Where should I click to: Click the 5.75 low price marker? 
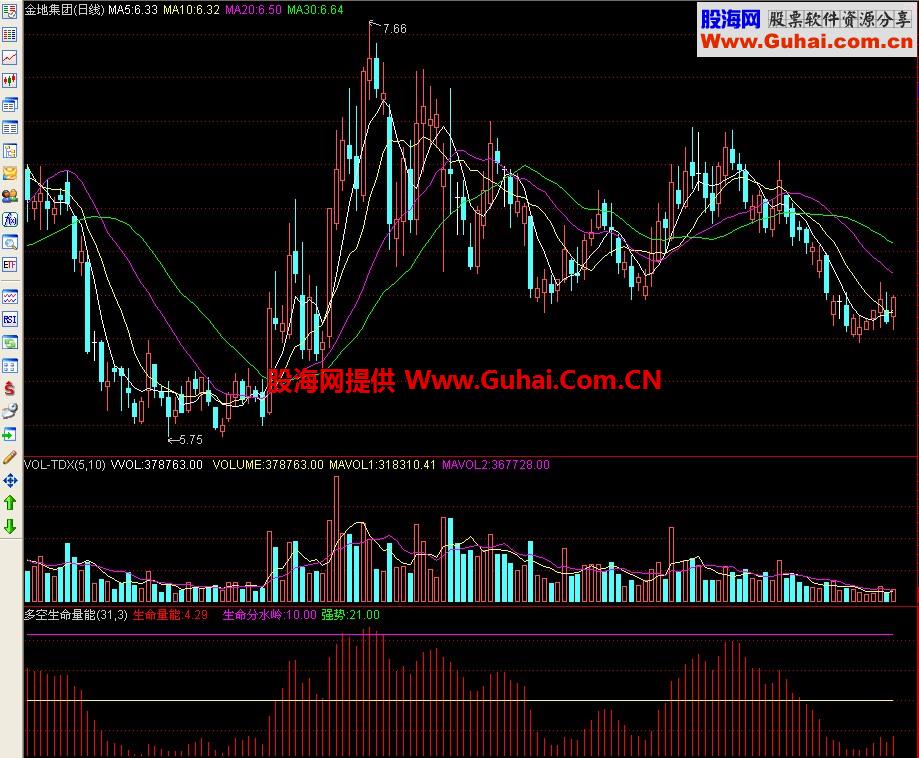(x=190, y=440)
